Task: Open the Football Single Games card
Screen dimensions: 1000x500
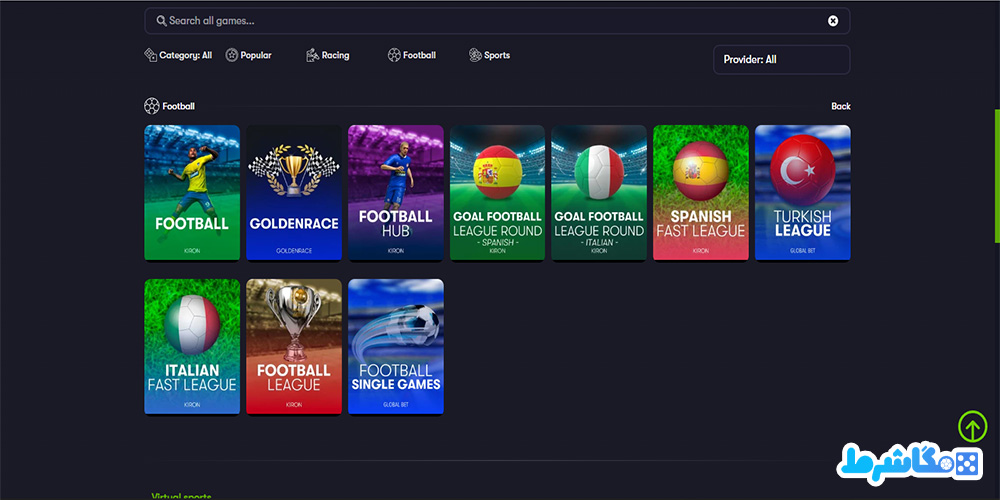Action: tap(395, 346)
